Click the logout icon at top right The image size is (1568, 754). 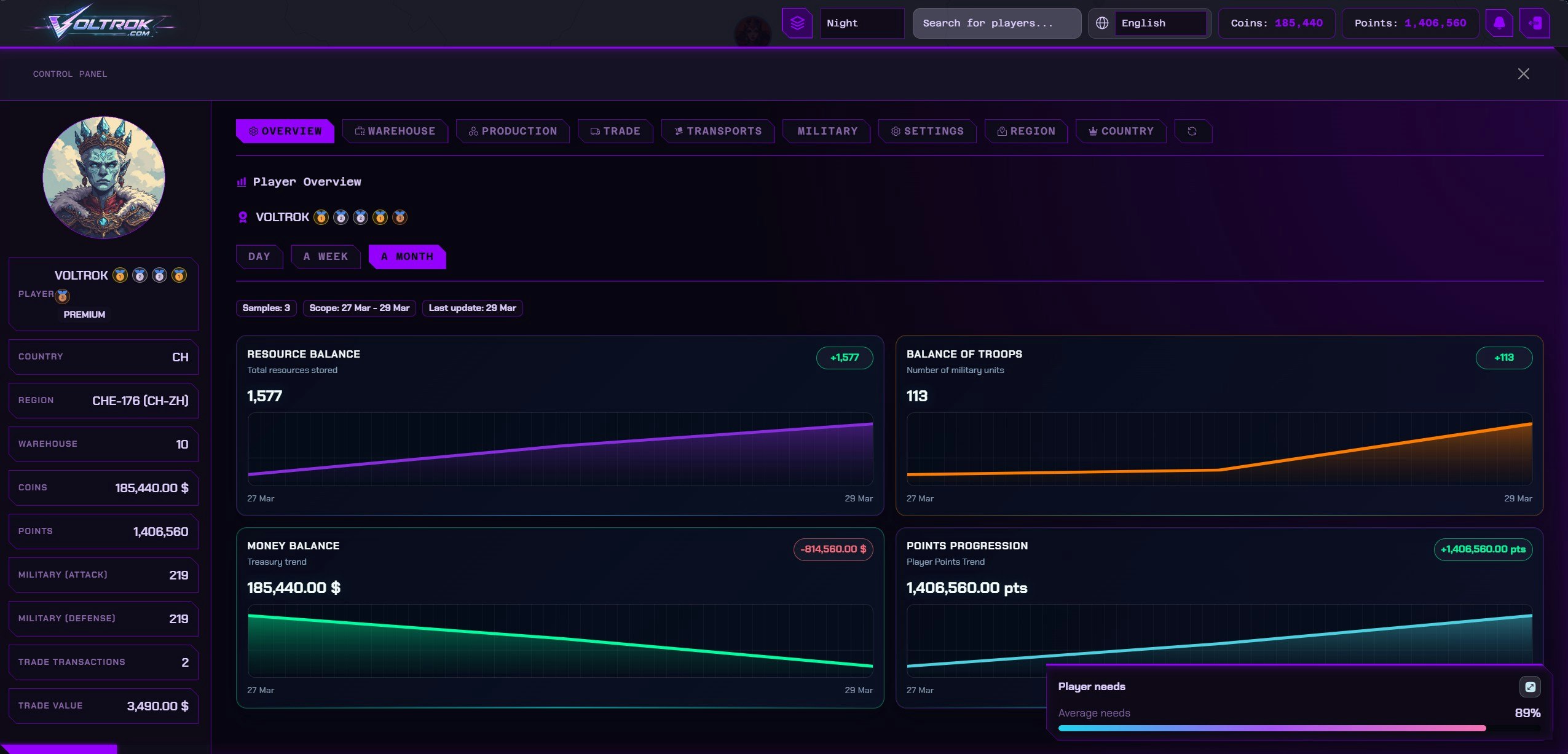[x=1535, y=23]
